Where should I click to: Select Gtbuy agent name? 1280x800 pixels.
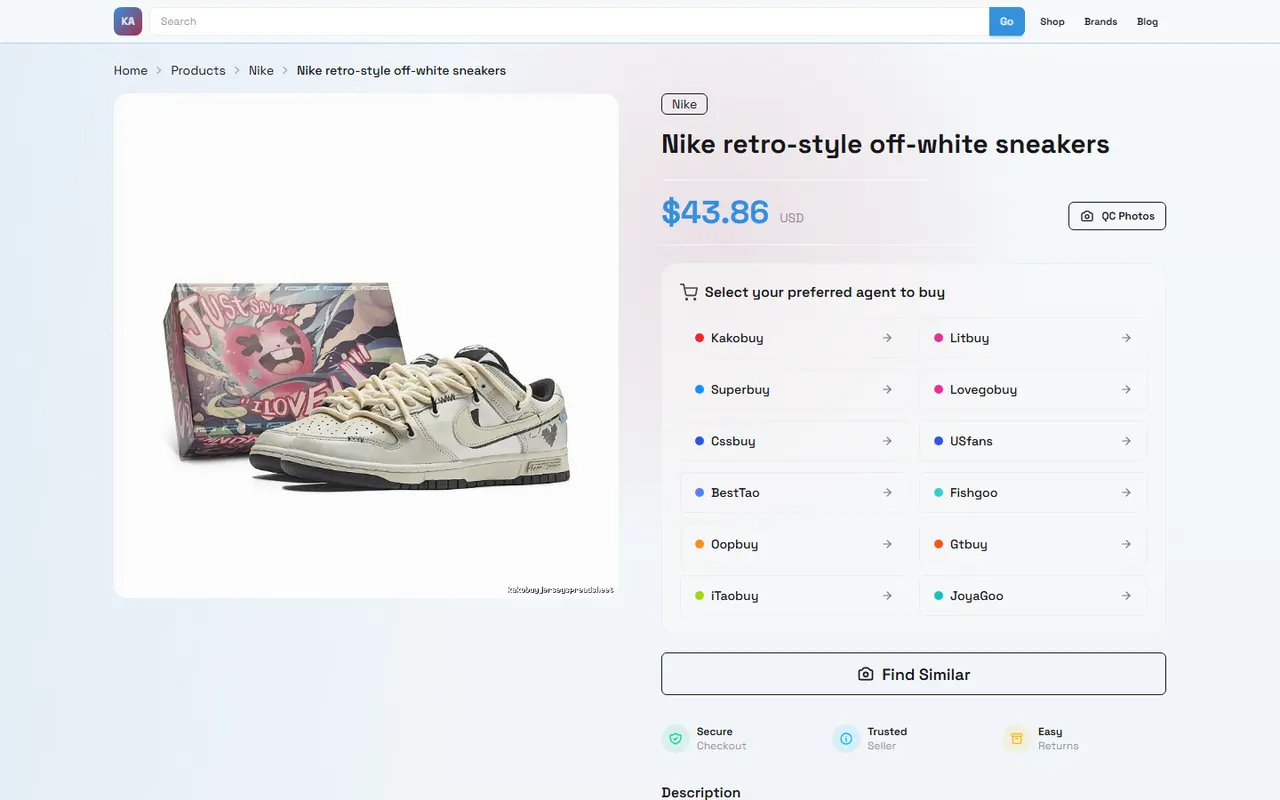point(968,544)
